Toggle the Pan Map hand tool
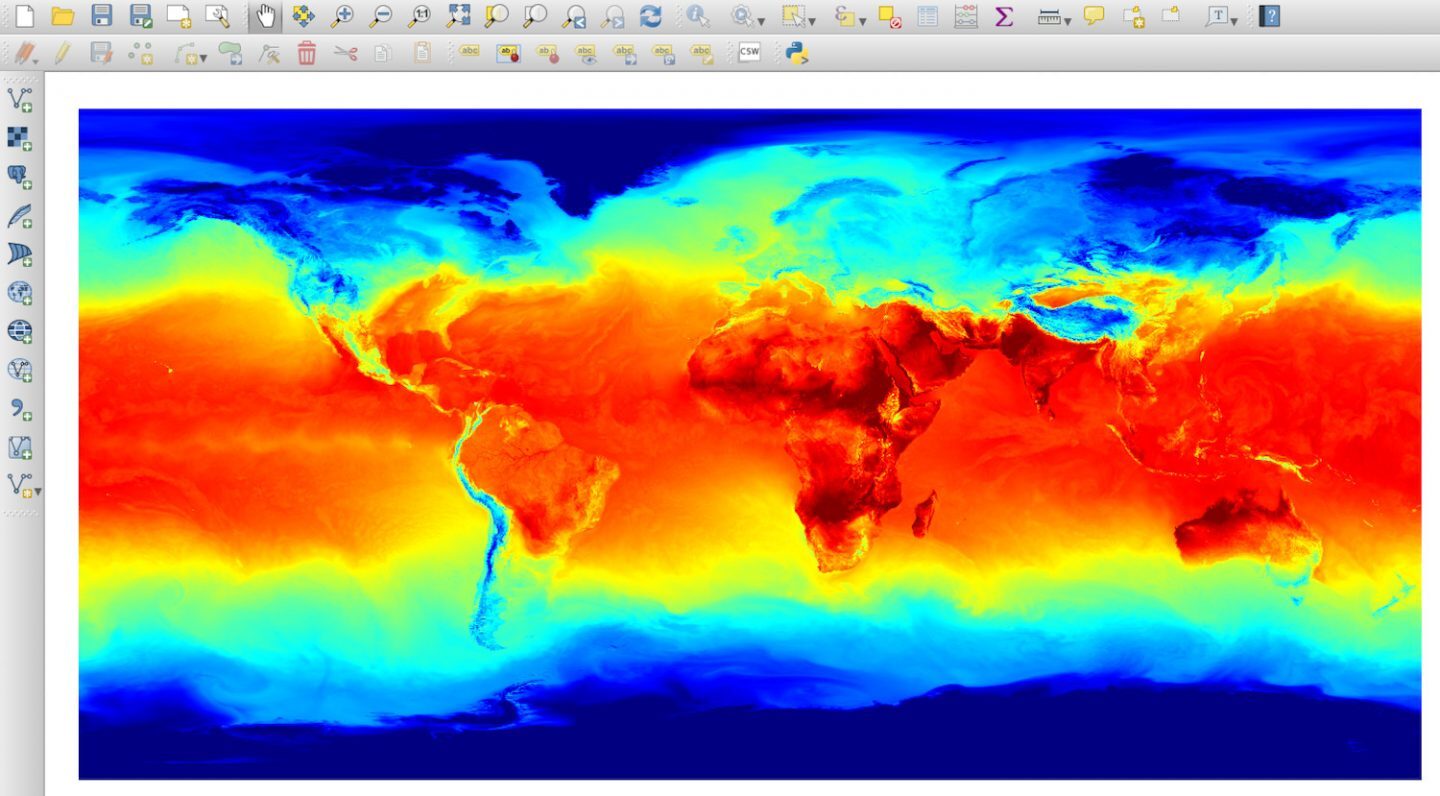The image size is (1440, 796). (265, 16)
